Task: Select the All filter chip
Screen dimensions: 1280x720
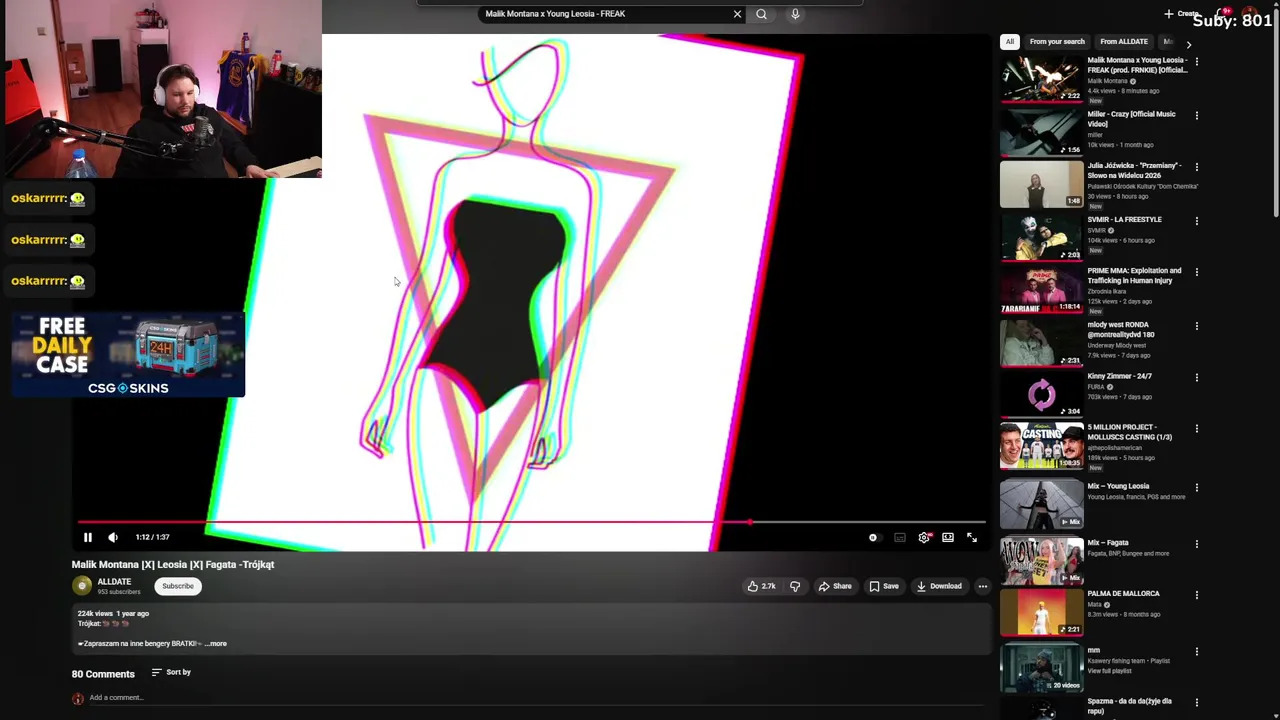Action: coord(1010,42)
